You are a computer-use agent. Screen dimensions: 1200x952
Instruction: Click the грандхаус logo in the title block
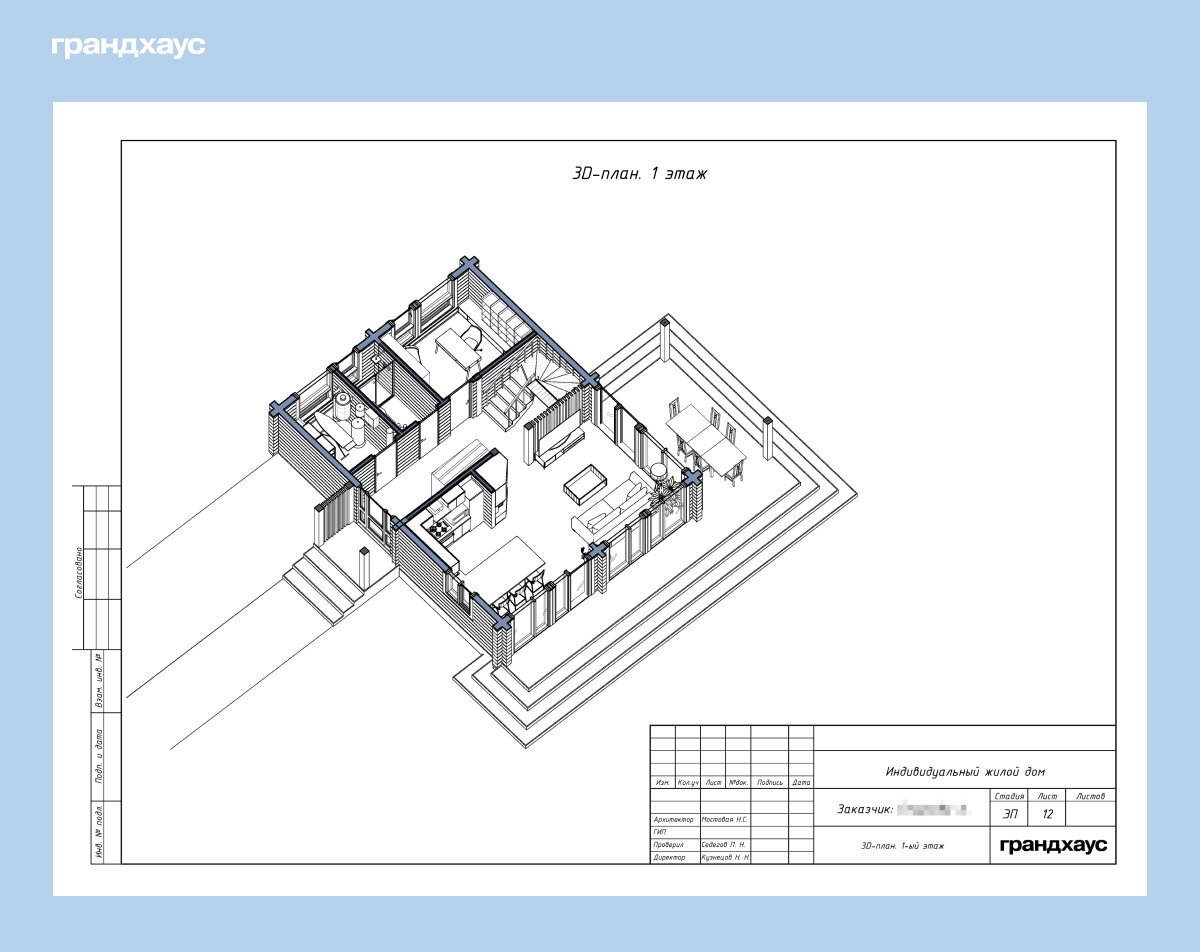click(x=1053, y=846)
